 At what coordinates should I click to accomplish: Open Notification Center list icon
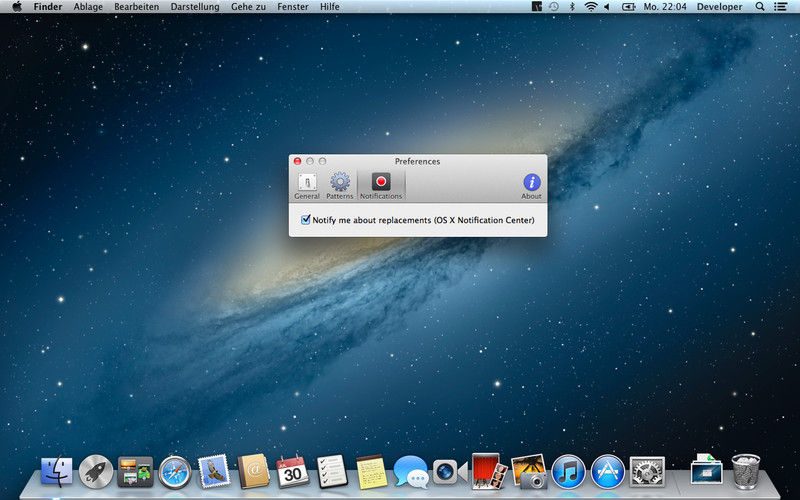(x=780, y=7)
